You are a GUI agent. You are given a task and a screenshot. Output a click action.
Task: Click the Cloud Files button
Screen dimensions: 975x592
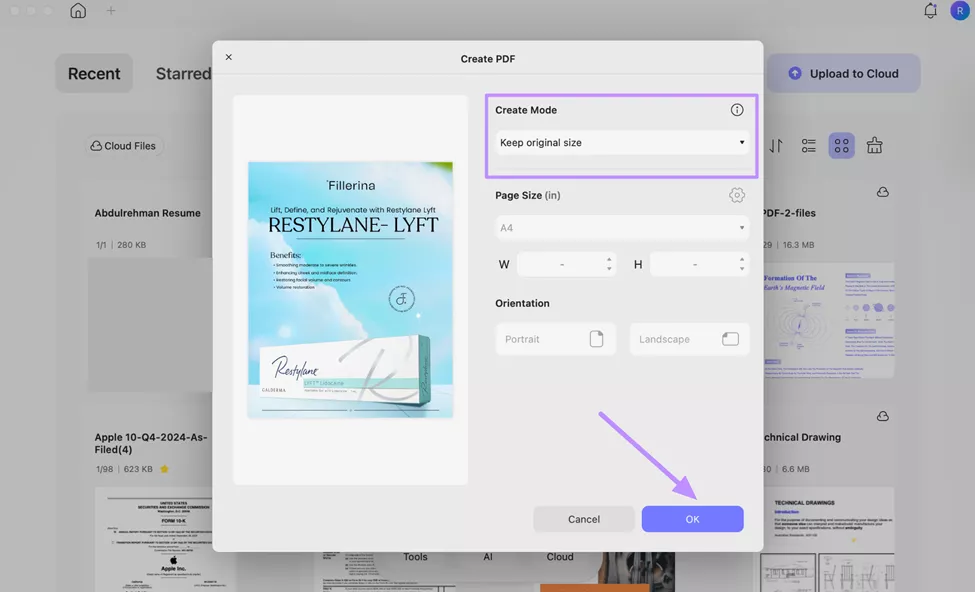(123, 145)
